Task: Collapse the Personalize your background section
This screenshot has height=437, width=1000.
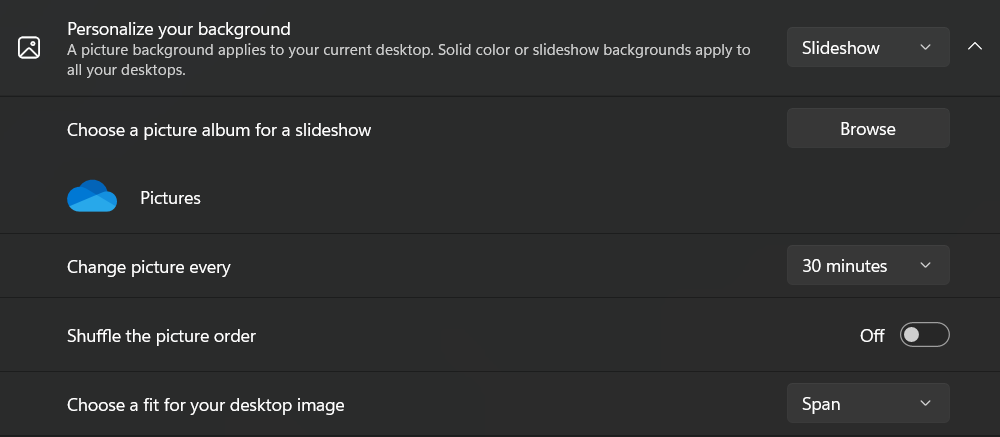Action: 975,48
